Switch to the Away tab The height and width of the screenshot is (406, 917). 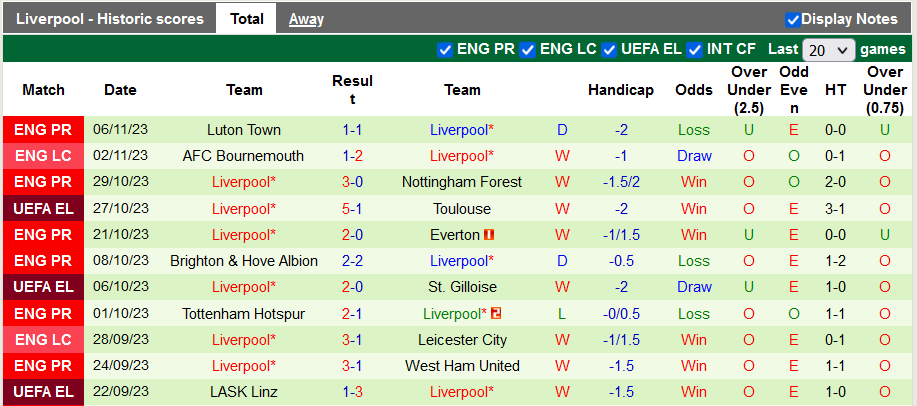click(x=306, y=19)
